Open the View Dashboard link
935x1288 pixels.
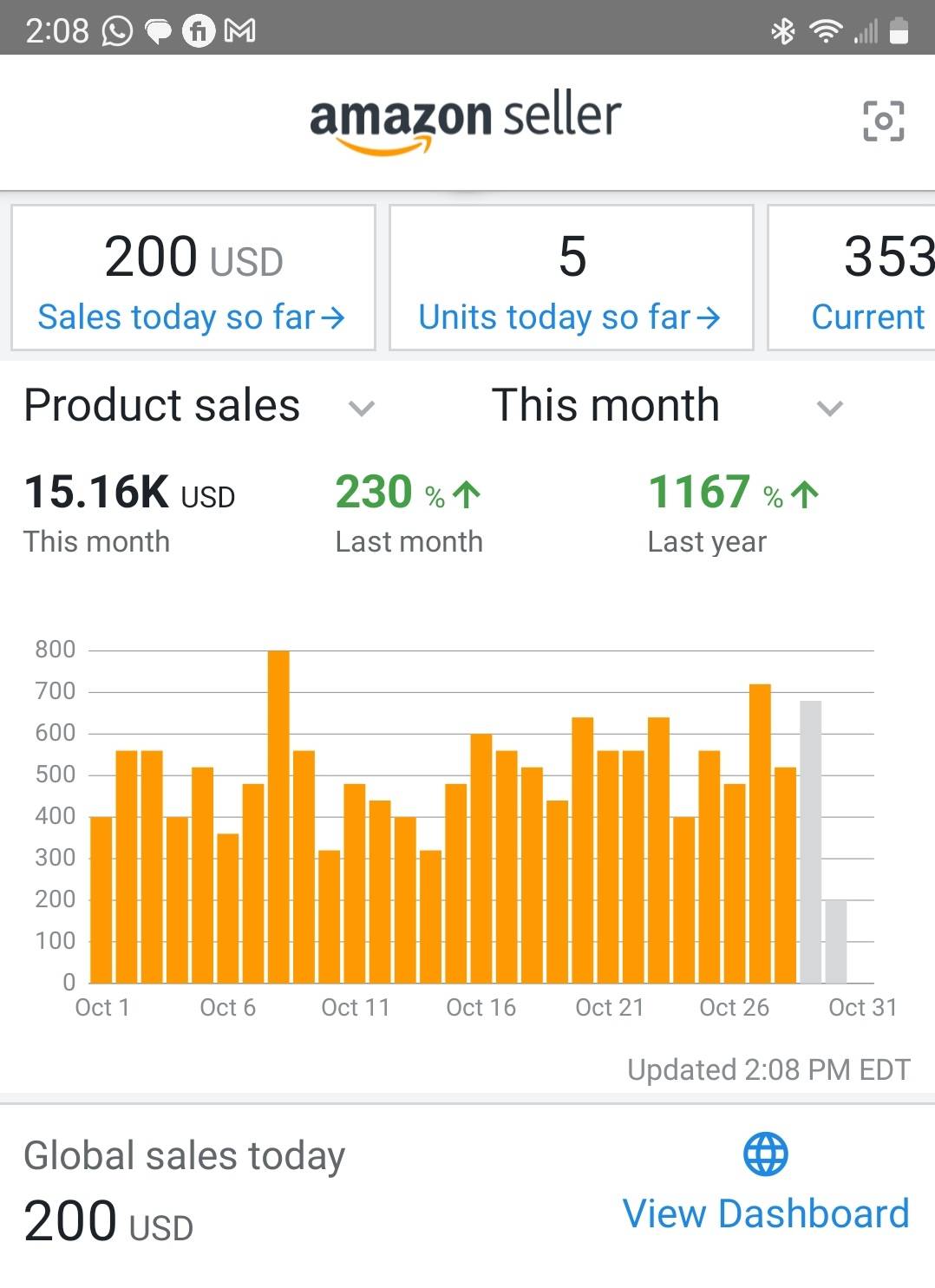tap(766, 1213)
